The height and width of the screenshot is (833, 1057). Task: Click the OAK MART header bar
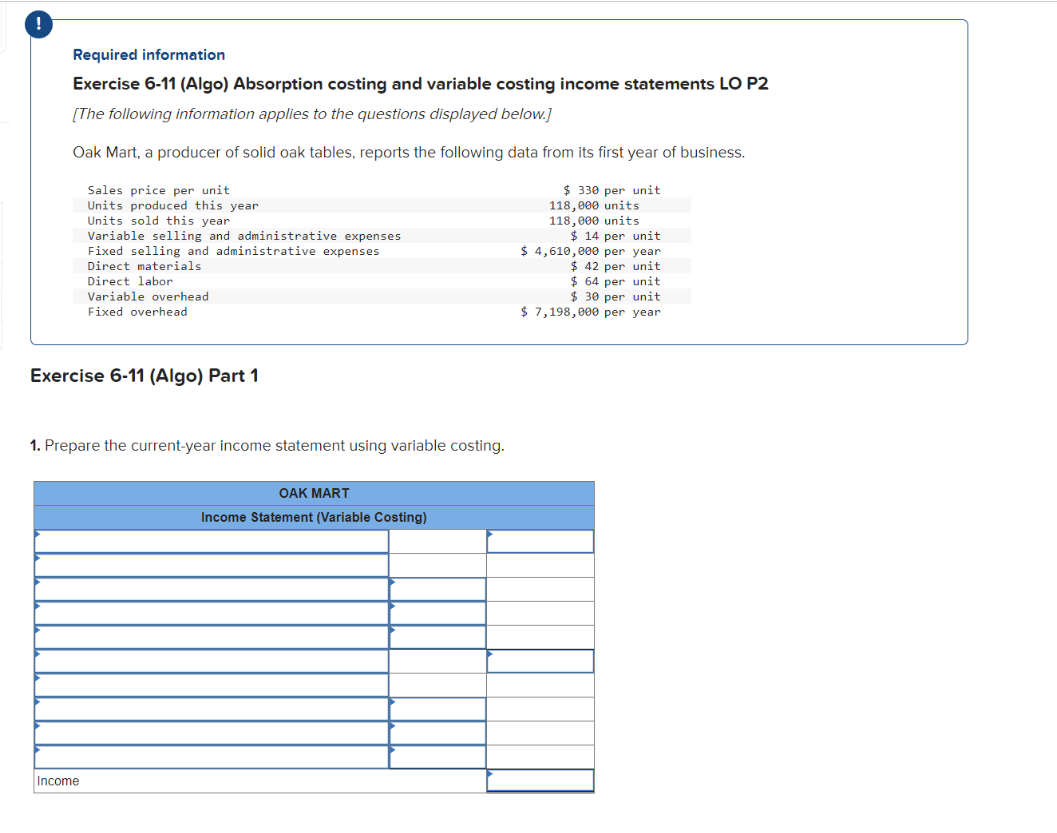click(315, 493)
